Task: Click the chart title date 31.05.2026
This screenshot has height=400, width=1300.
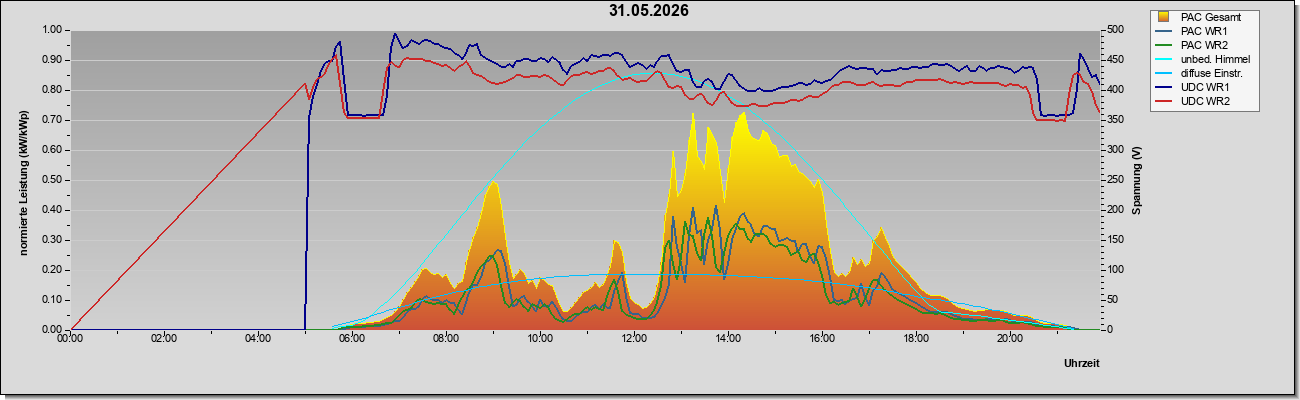Action: click(x=649, y=11)
